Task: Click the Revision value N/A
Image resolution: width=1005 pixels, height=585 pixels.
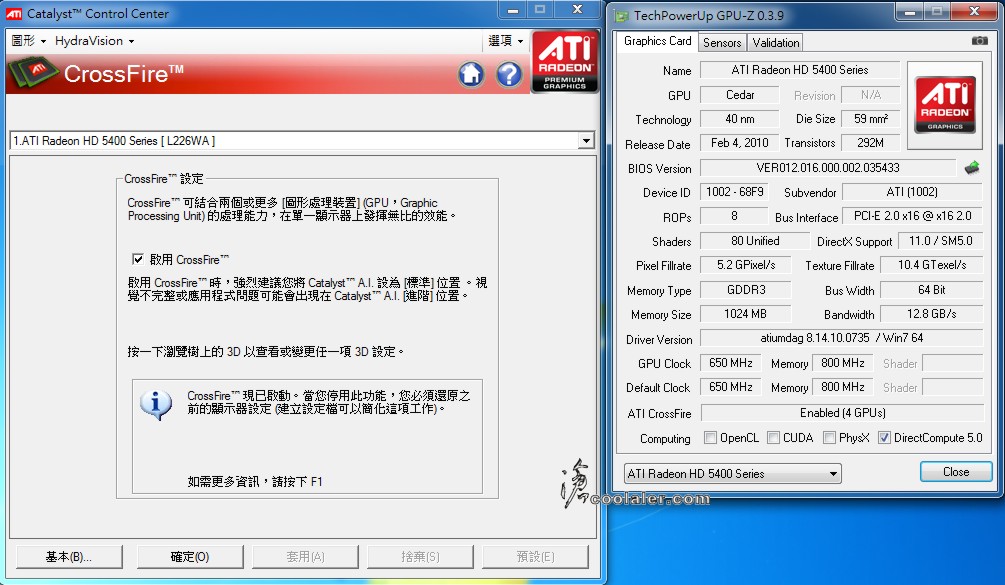Action: coord(870,95)
